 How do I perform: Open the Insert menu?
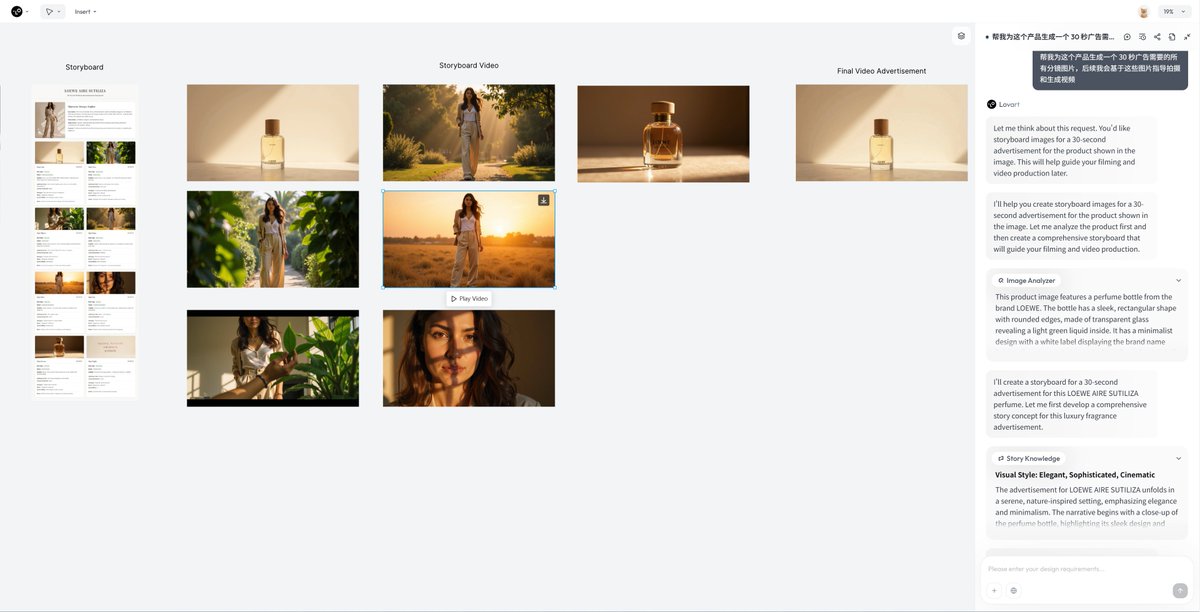coord(85,12)
